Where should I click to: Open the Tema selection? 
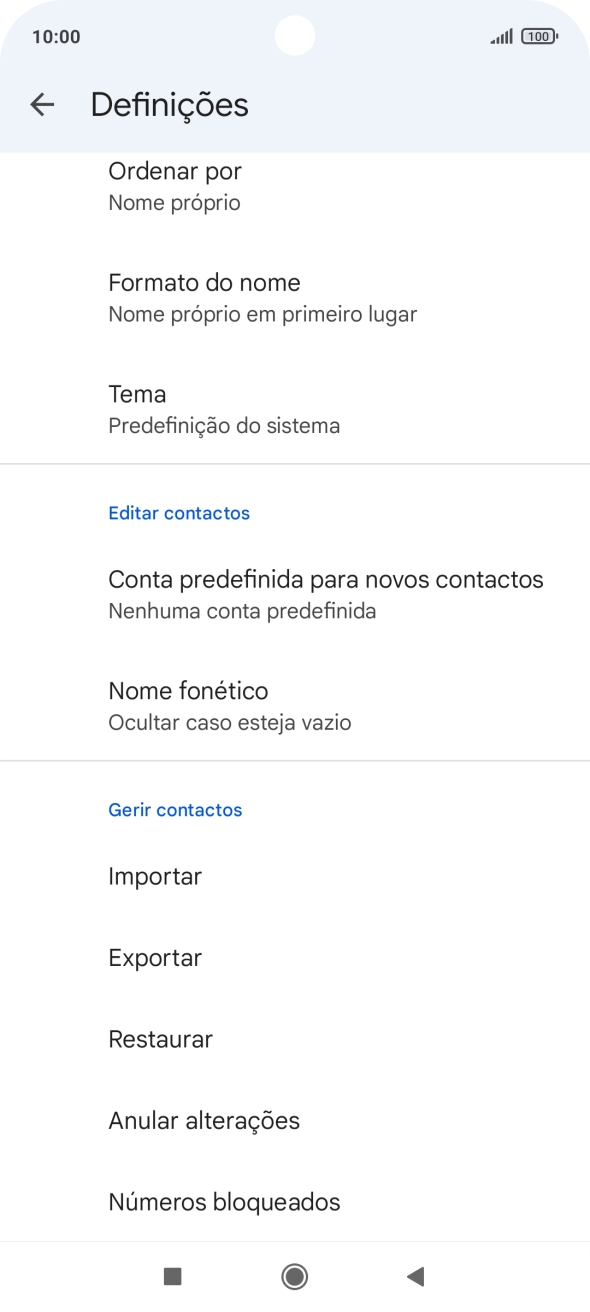click(295, 408)
